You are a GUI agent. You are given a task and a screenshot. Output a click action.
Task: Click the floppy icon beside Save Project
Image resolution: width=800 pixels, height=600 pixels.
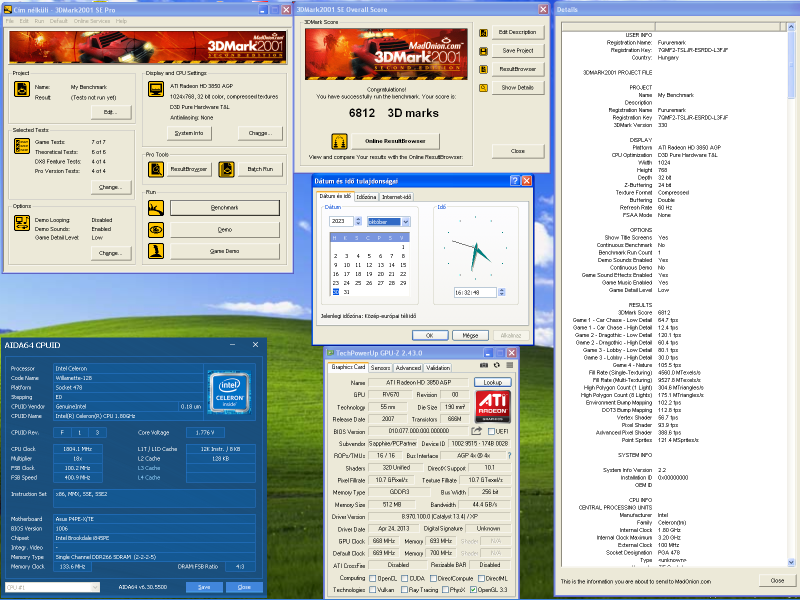click(x=483, y=51)
